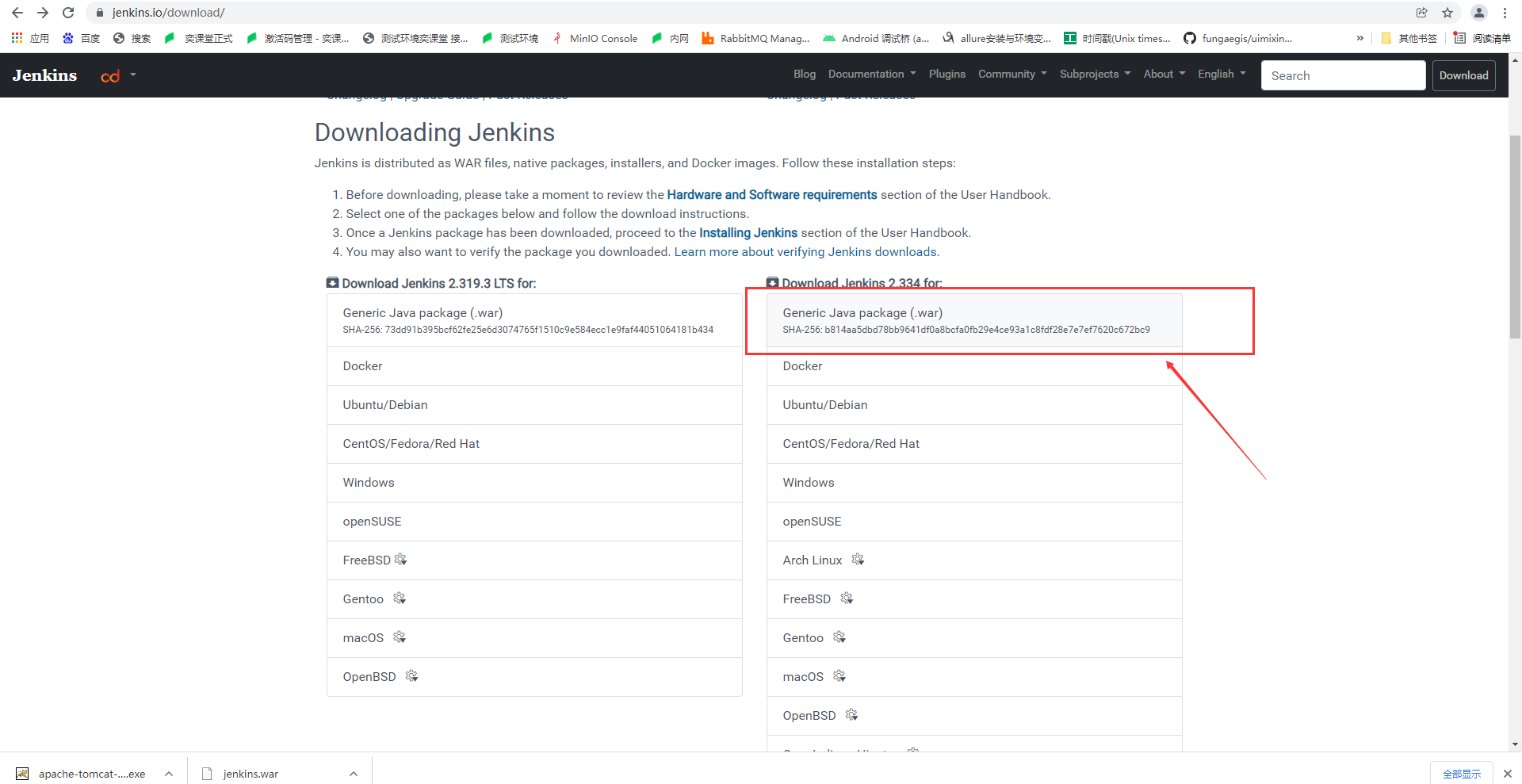The width and height of the screenshot is (1522, 784).
Task: Open the Chrome profile avatar
Action: click(x=1479, y=13)
